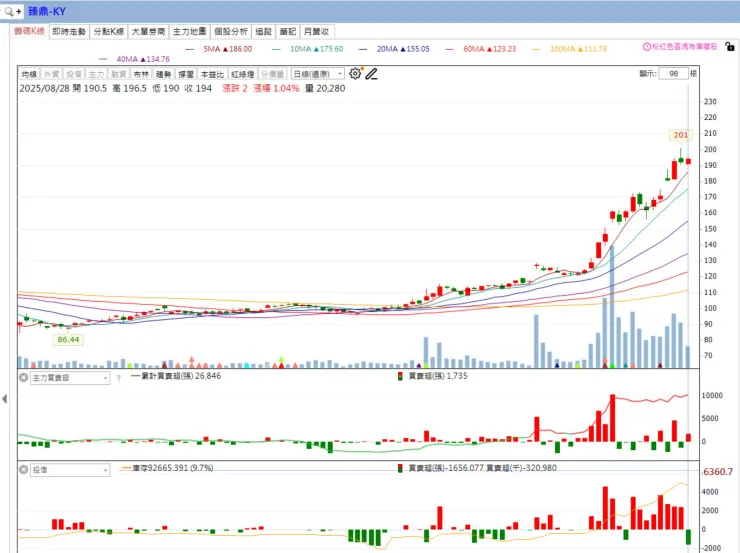Toggle the 紅綠燈 indicator button
Screen dimensions: 740x553
(x=243, y=74)
